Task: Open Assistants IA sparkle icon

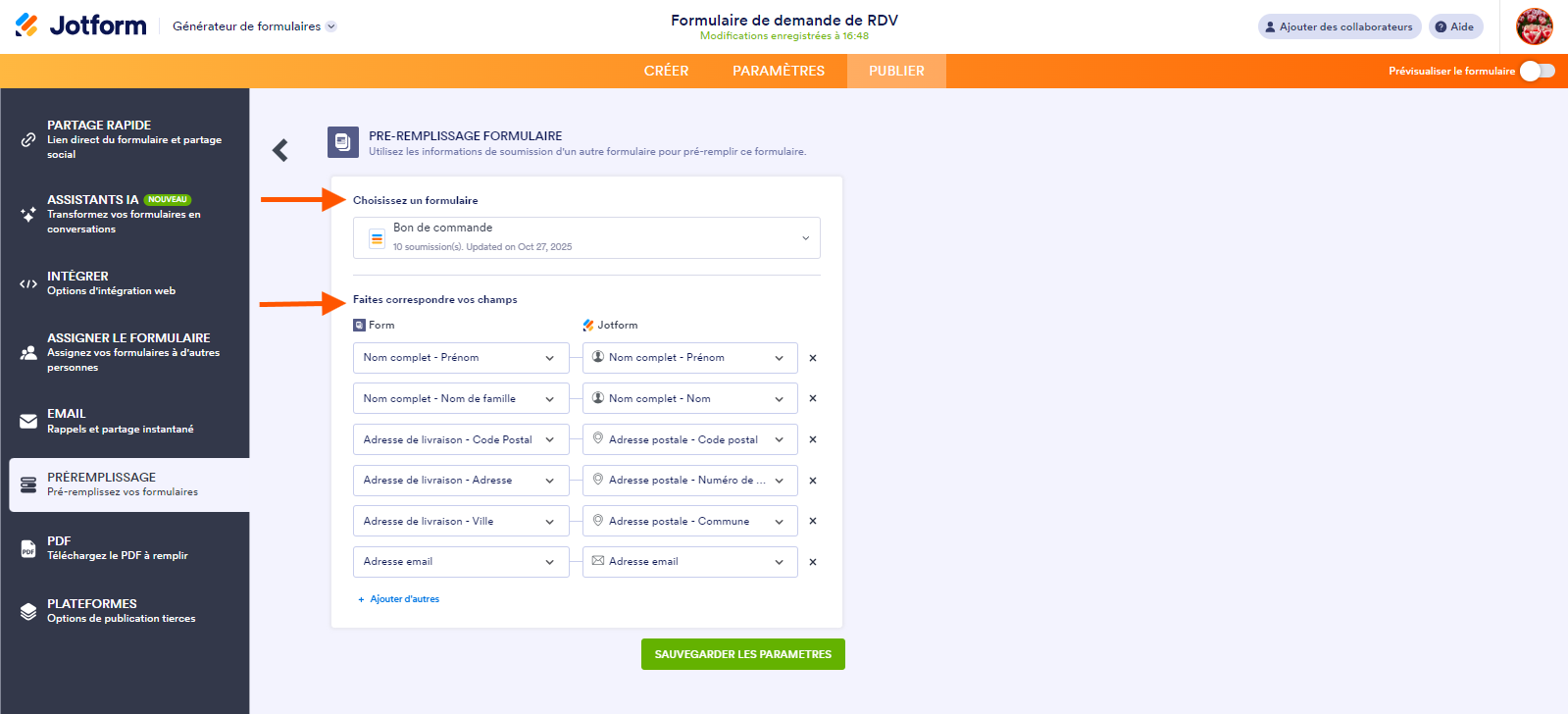Action: tap(28, 214)
